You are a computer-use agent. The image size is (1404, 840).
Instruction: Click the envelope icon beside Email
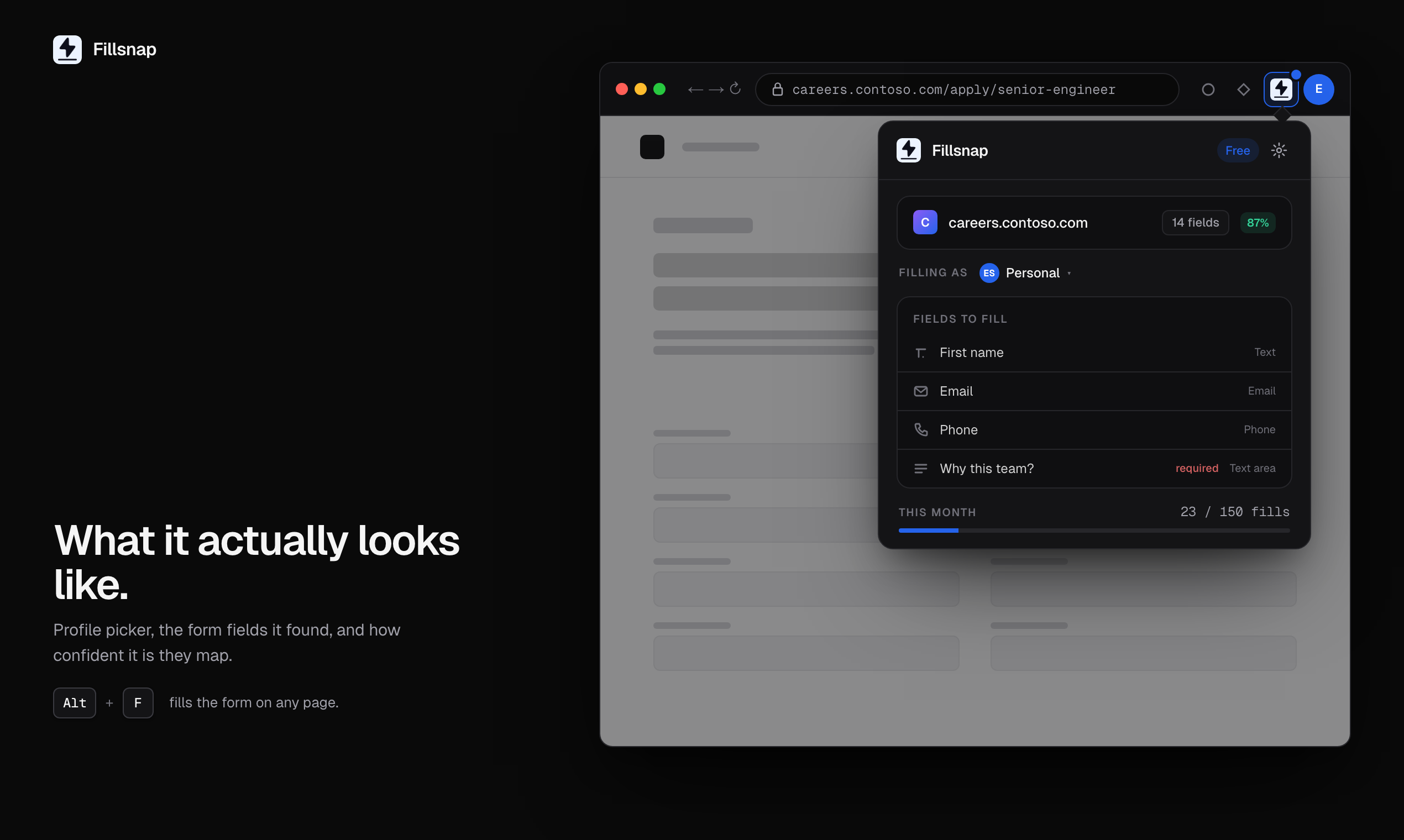tap(920, 391)
